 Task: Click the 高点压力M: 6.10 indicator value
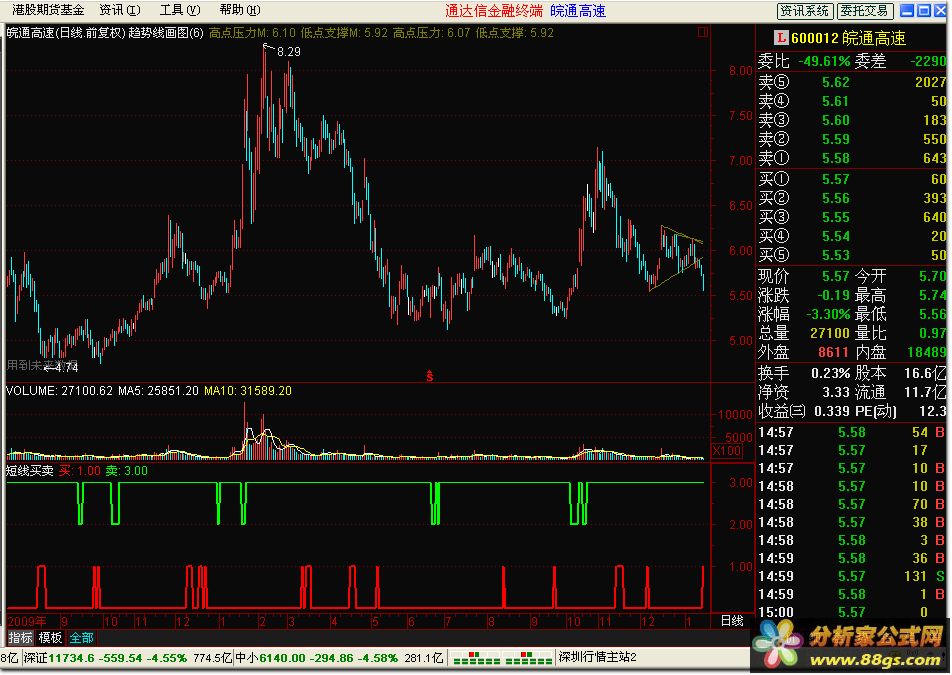pyautogui.click(x=253, y=33)
